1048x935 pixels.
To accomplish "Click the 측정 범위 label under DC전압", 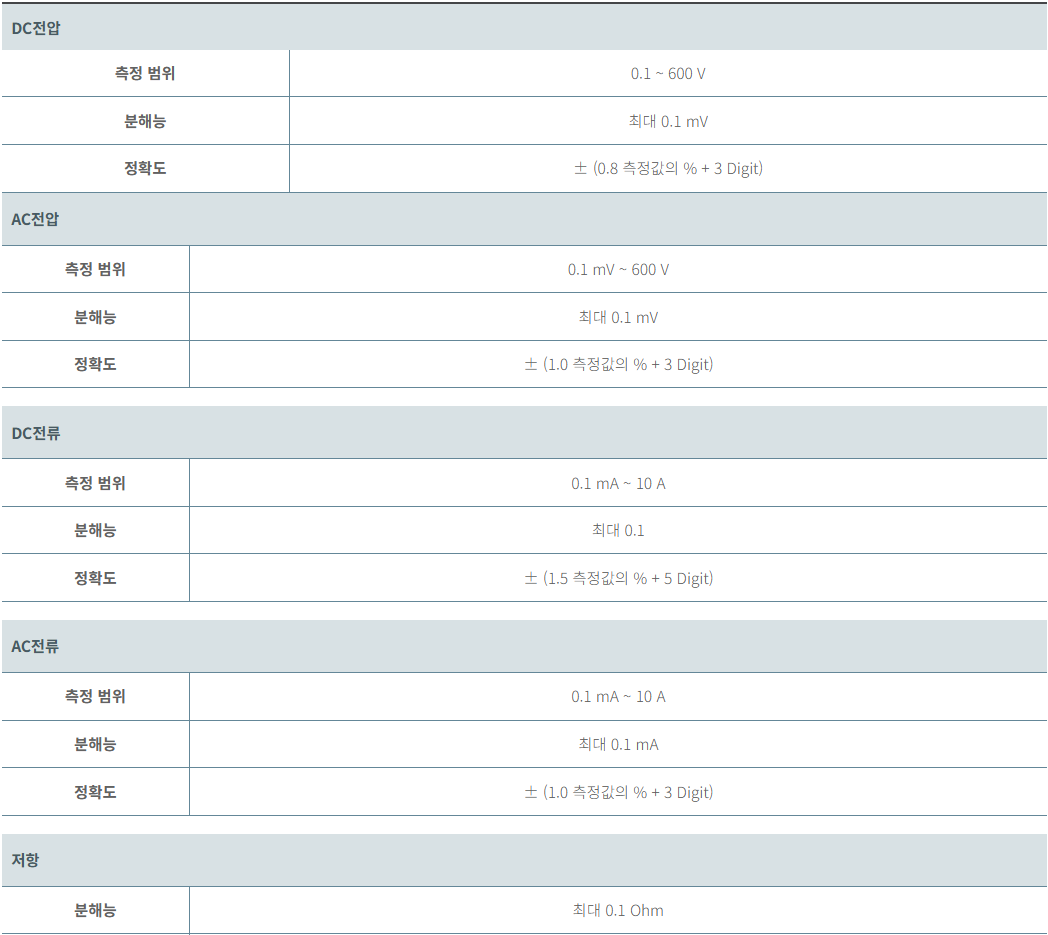I will pyautogui.click(x=145, y=74).
